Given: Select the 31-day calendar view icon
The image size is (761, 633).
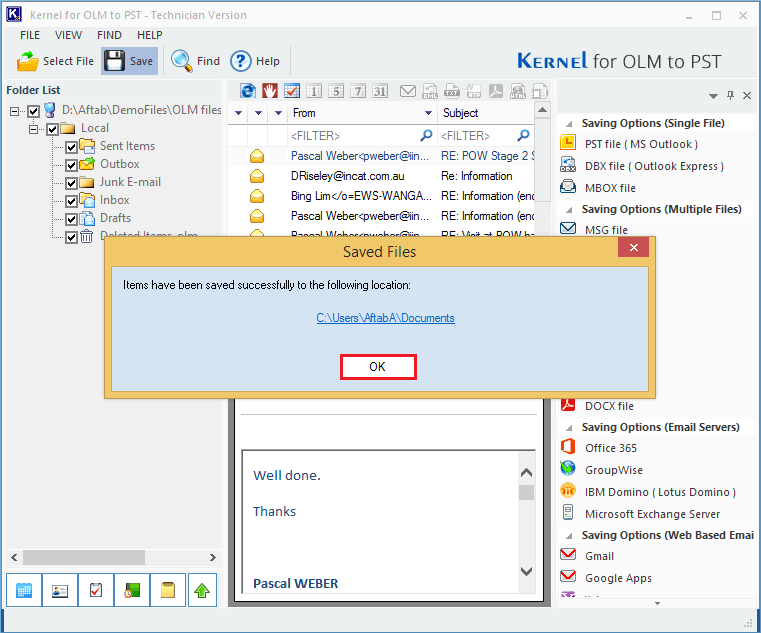Looking at the screenshot, I should click(380, 91).
